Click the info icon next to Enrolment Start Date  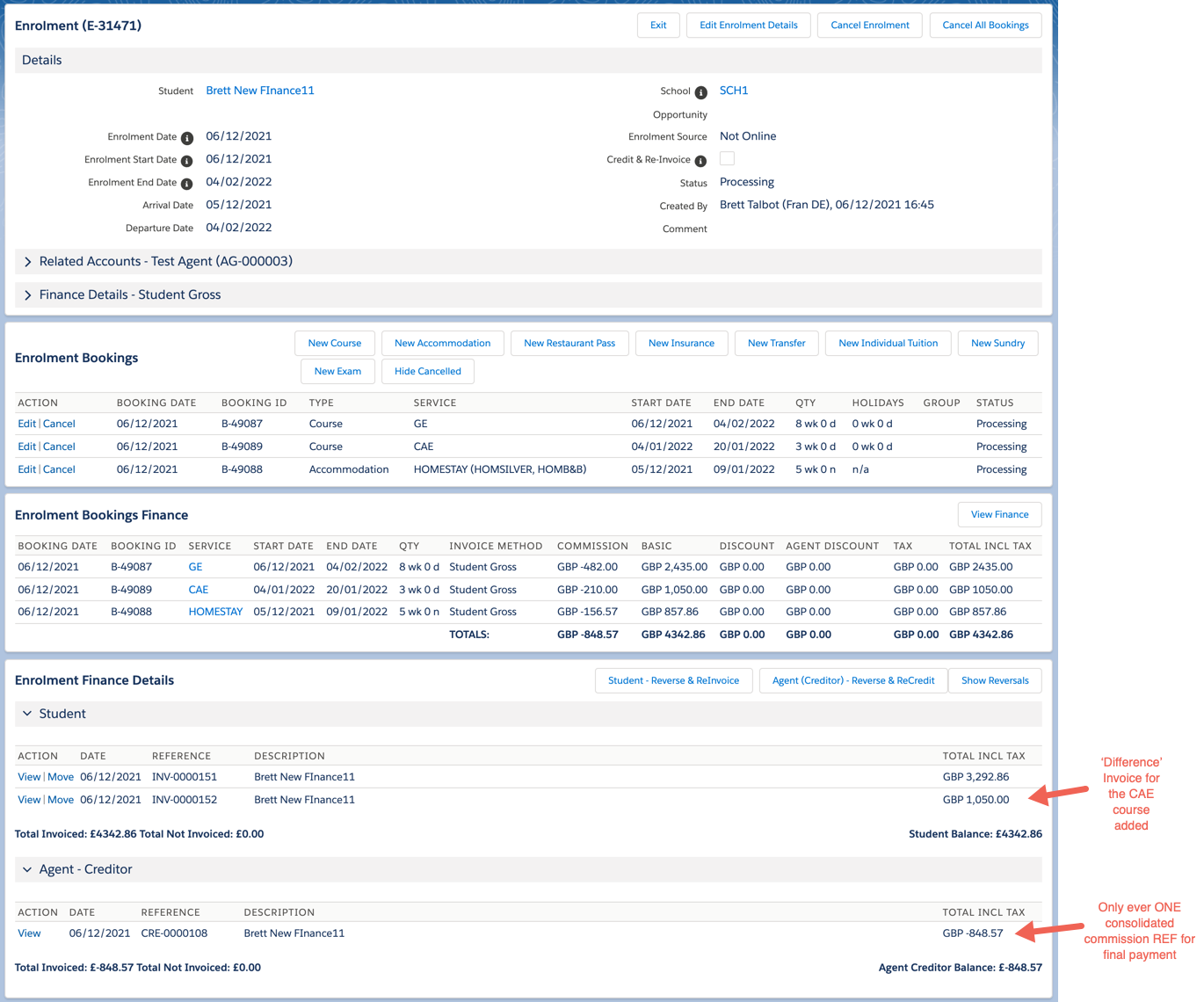186,161
